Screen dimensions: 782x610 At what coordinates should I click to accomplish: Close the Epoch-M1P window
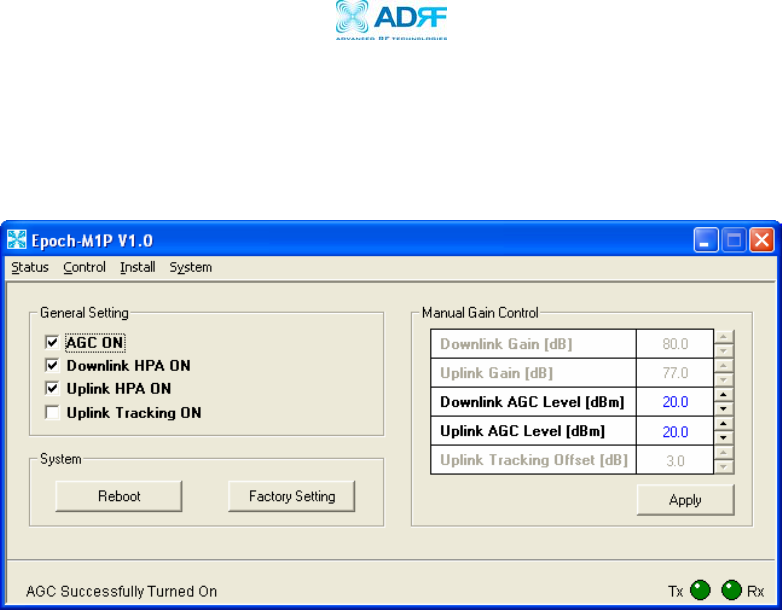(x=762, y=240)
